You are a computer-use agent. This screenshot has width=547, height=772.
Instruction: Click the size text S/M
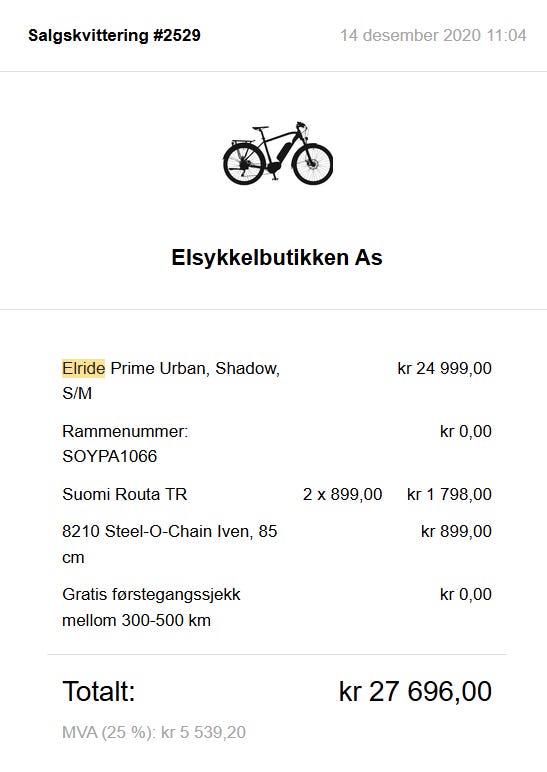(77, 393)
